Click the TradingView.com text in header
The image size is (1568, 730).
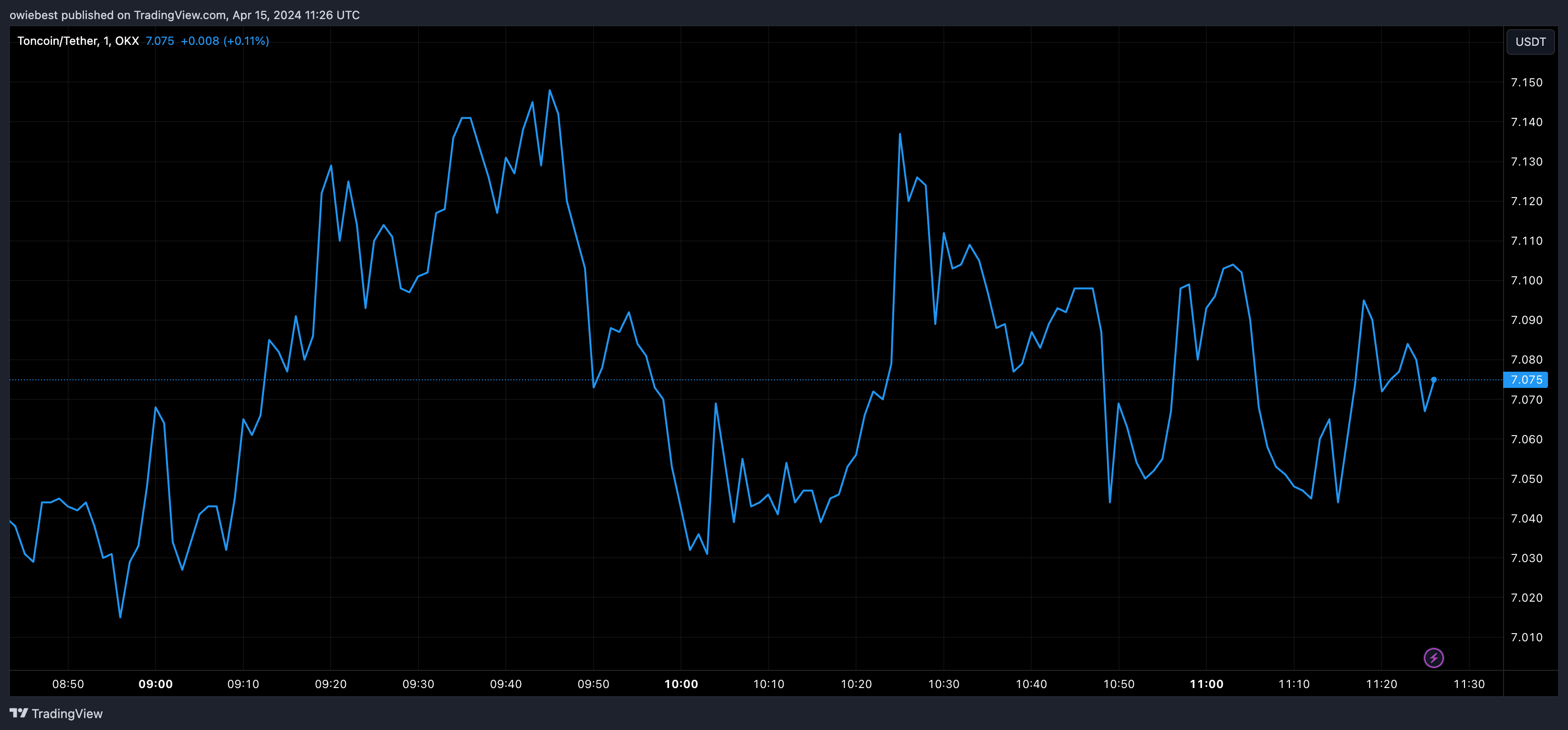pos(179,15)
